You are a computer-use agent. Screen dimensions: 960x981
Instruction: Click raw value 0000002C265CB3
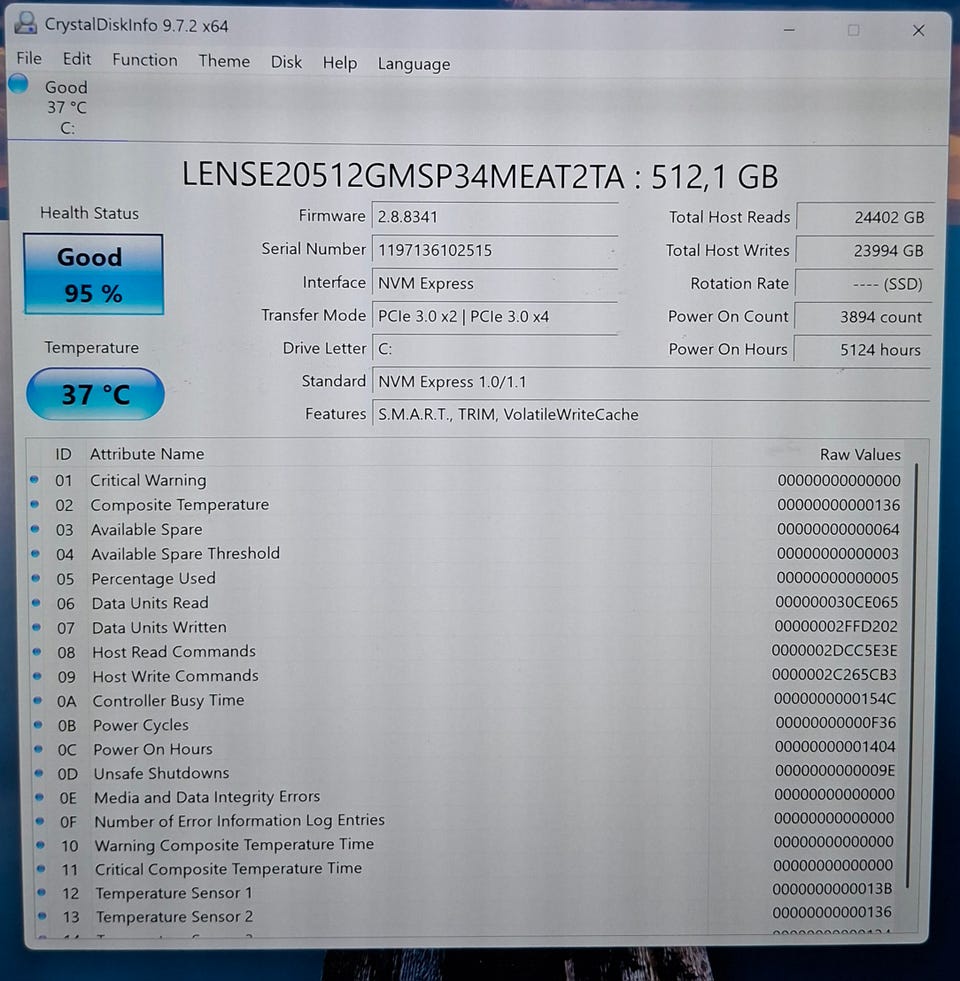834,674
